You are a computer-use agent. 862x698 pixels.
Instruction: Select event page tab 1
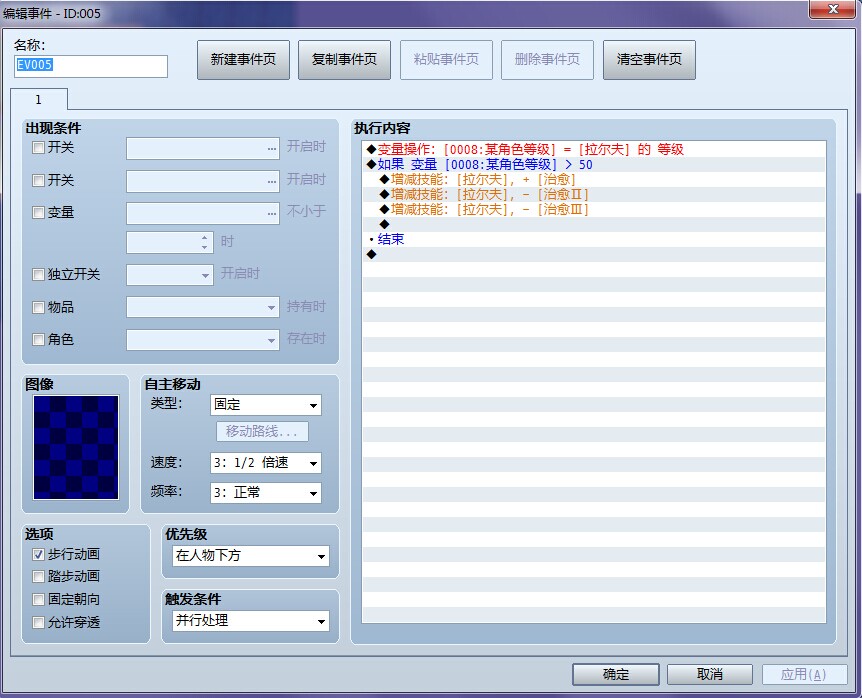(38, 99)
